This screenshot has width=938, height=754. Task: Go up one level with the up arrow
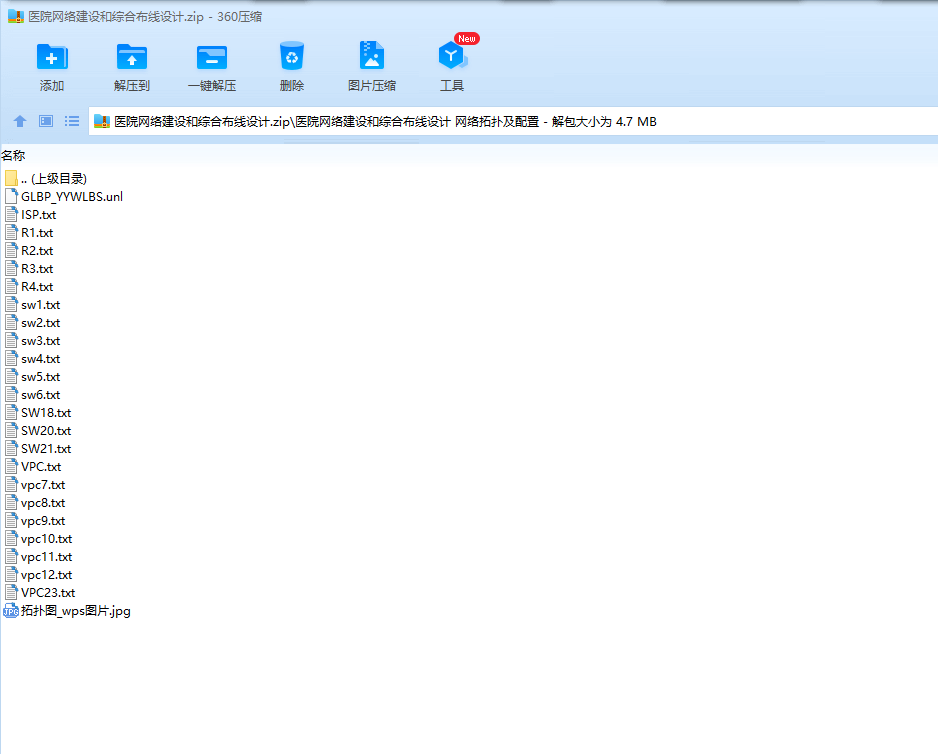pyautogui.click(x=20, y=121)
